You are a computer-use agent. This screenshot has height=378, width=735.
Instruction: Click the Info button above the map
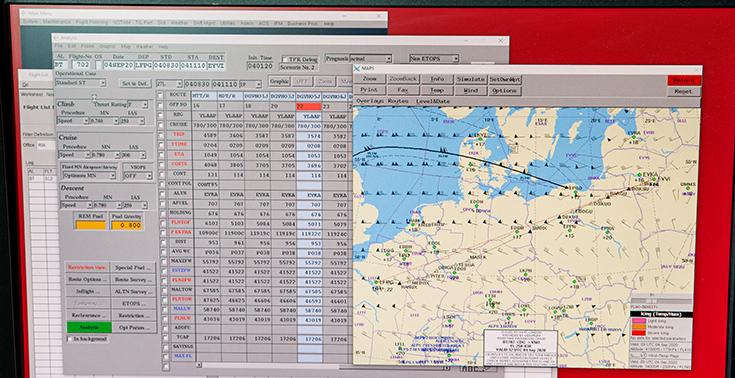coord(436,79)
